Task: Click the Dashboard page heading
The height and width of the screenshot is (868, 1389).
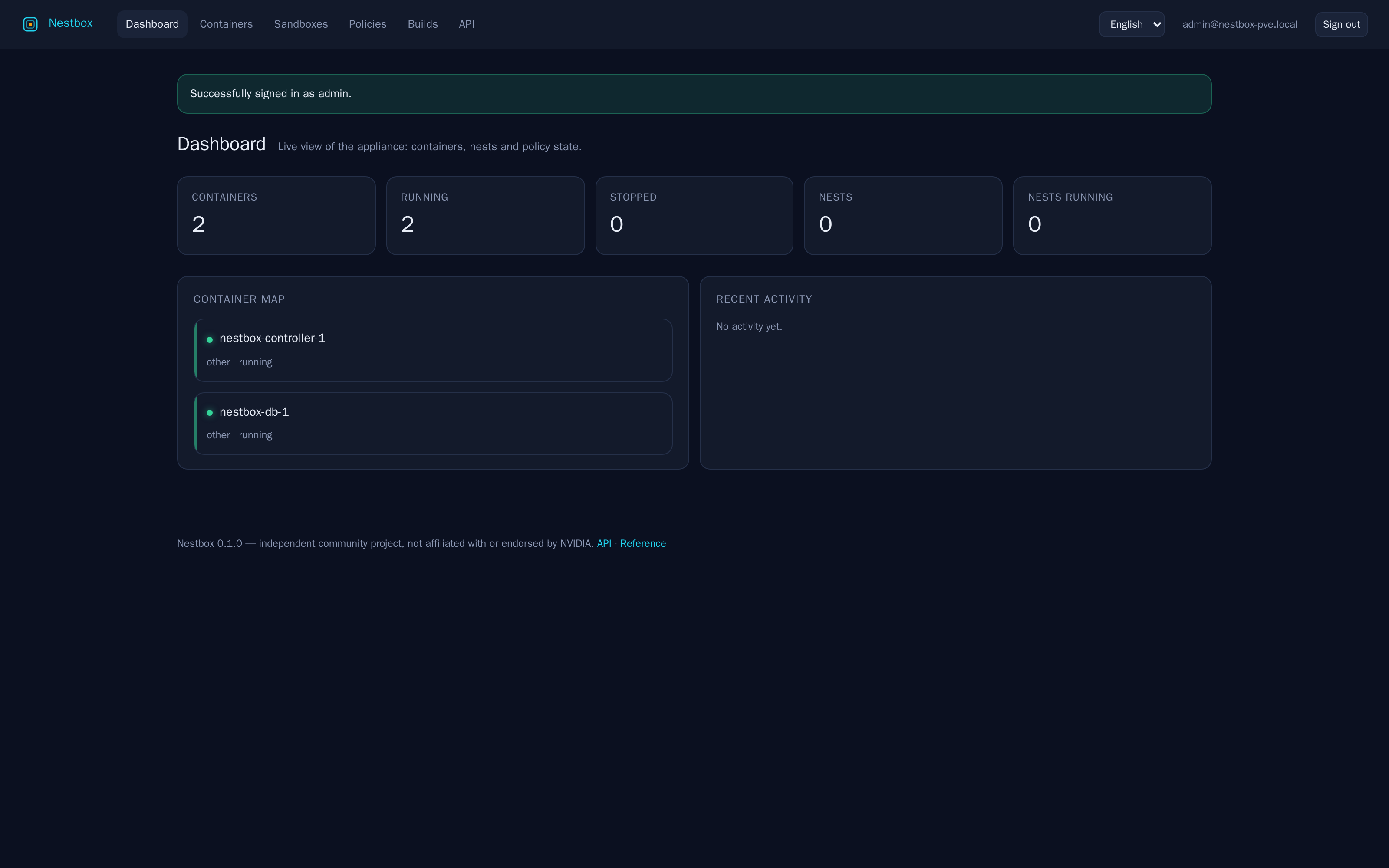Action: tap(221, 144)
